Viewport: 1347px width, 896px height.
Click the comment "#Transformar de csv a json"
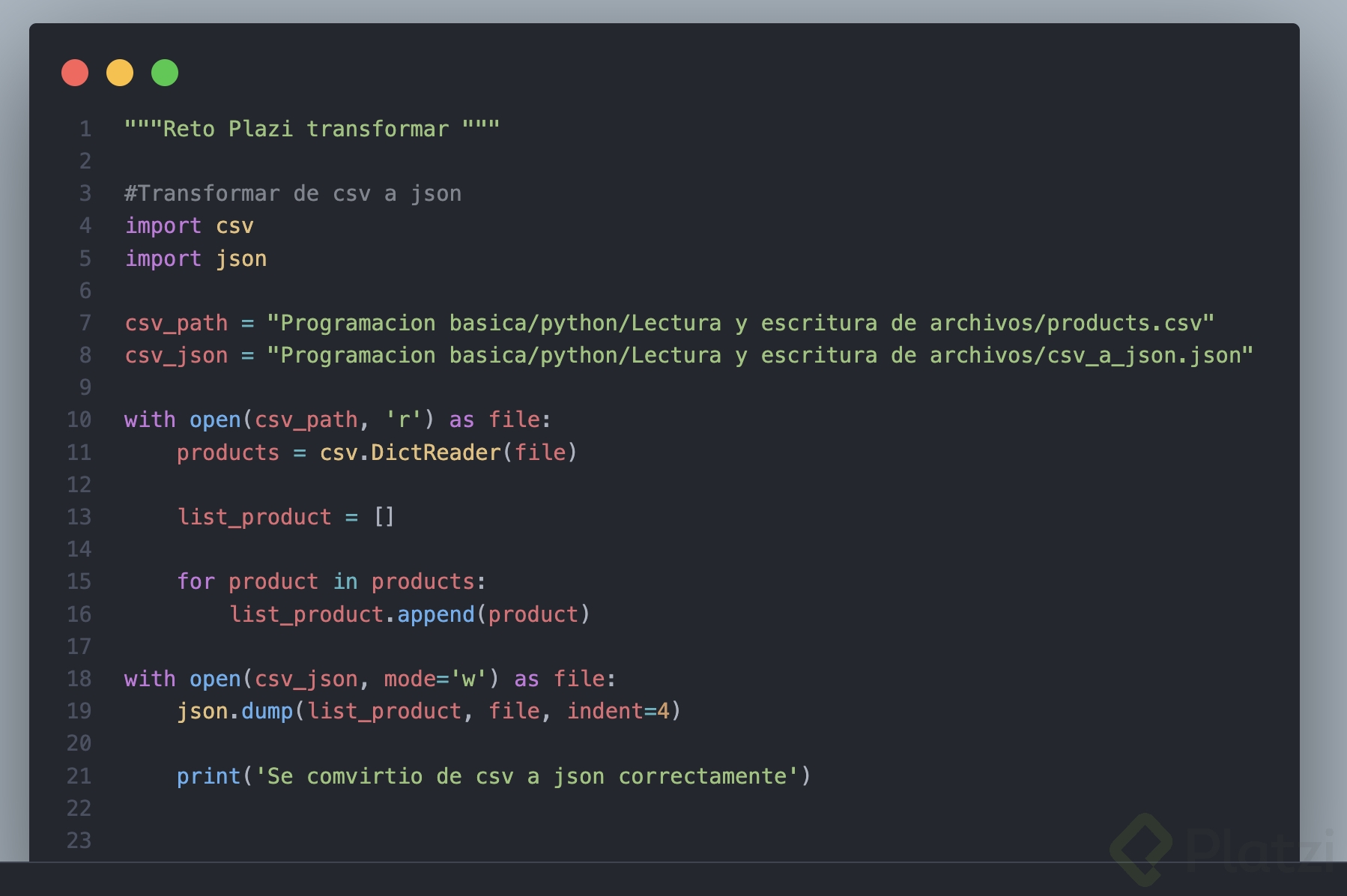click(x=293, y=193)
